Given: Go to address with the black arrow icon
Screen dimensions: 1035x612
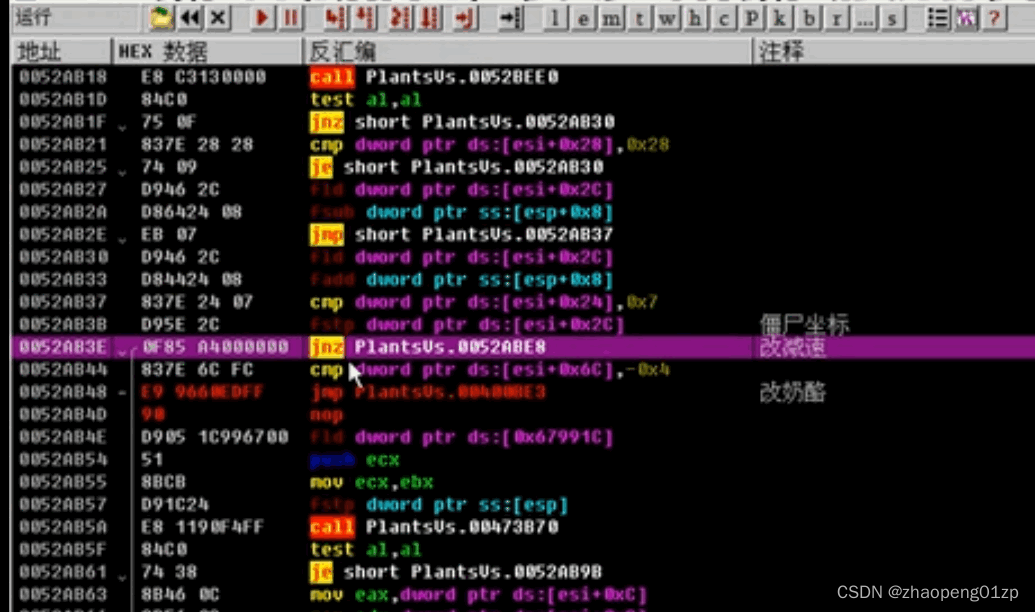Looking at the screenshot, I should pyautogui.click(x=510, y=18).
